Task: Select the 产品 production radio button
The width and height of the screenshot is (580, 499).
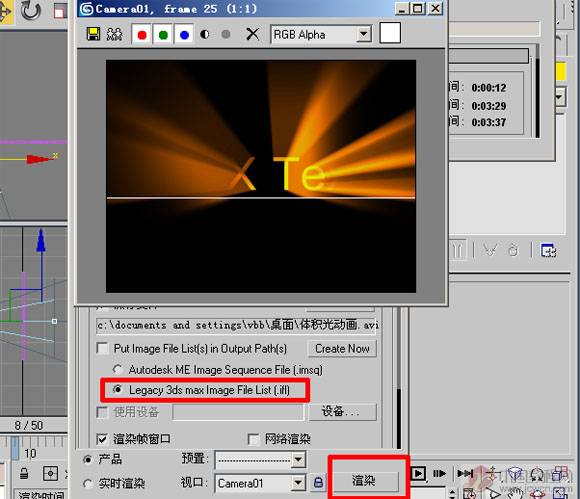Action: (88, 459)
